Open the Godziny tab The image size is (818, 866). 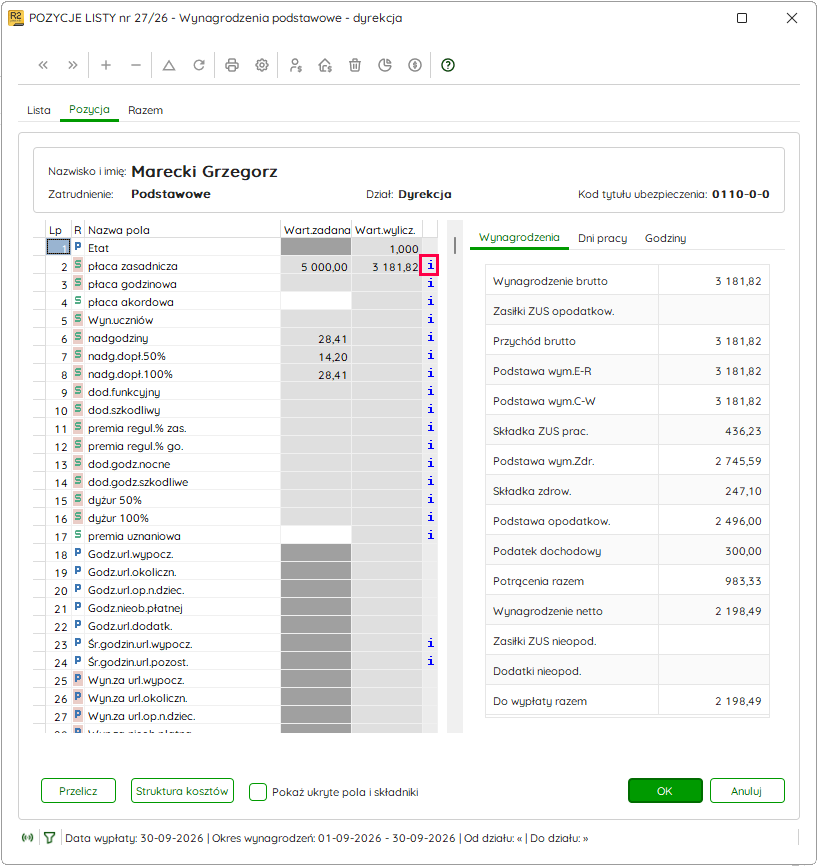coord(666,238)
